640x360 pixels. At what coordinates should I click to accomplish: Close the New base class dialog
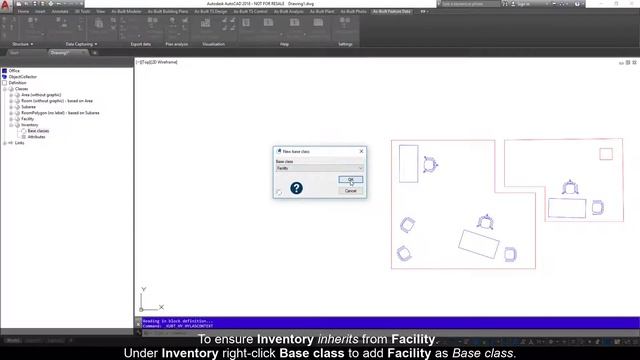[361, 151]
